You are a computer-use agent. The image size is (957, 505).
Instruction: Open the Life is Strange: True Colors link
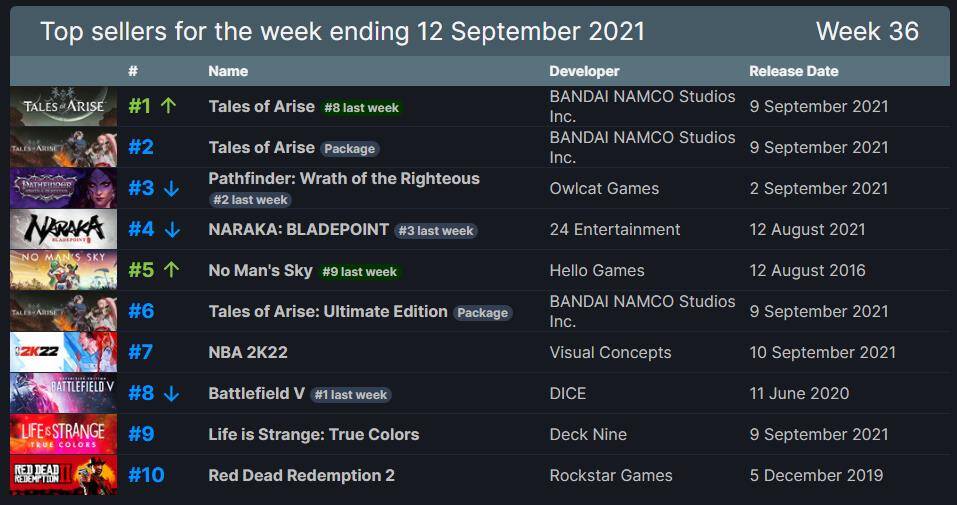313,434
